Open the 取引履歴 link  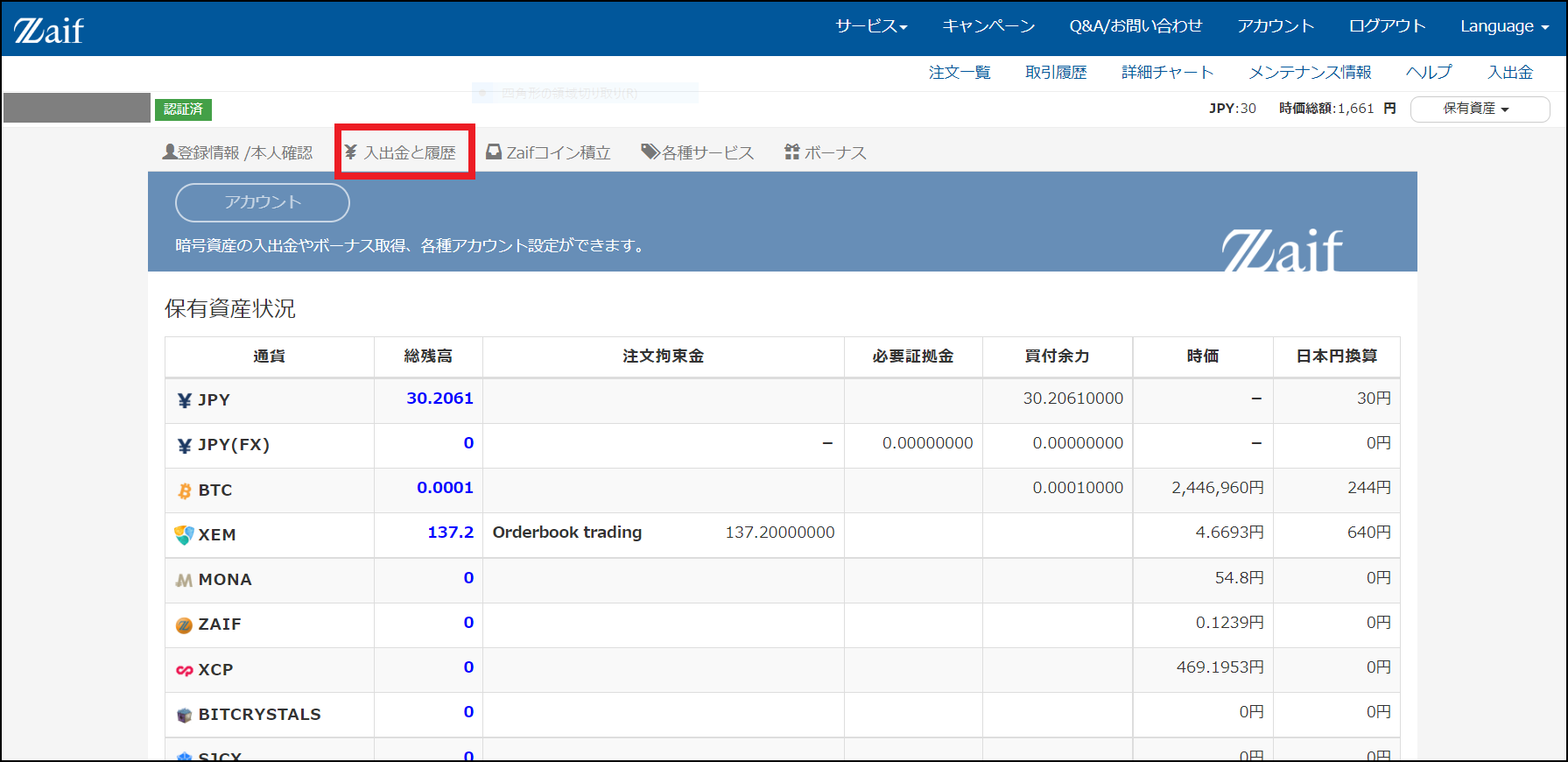[x=1056, y=72]
